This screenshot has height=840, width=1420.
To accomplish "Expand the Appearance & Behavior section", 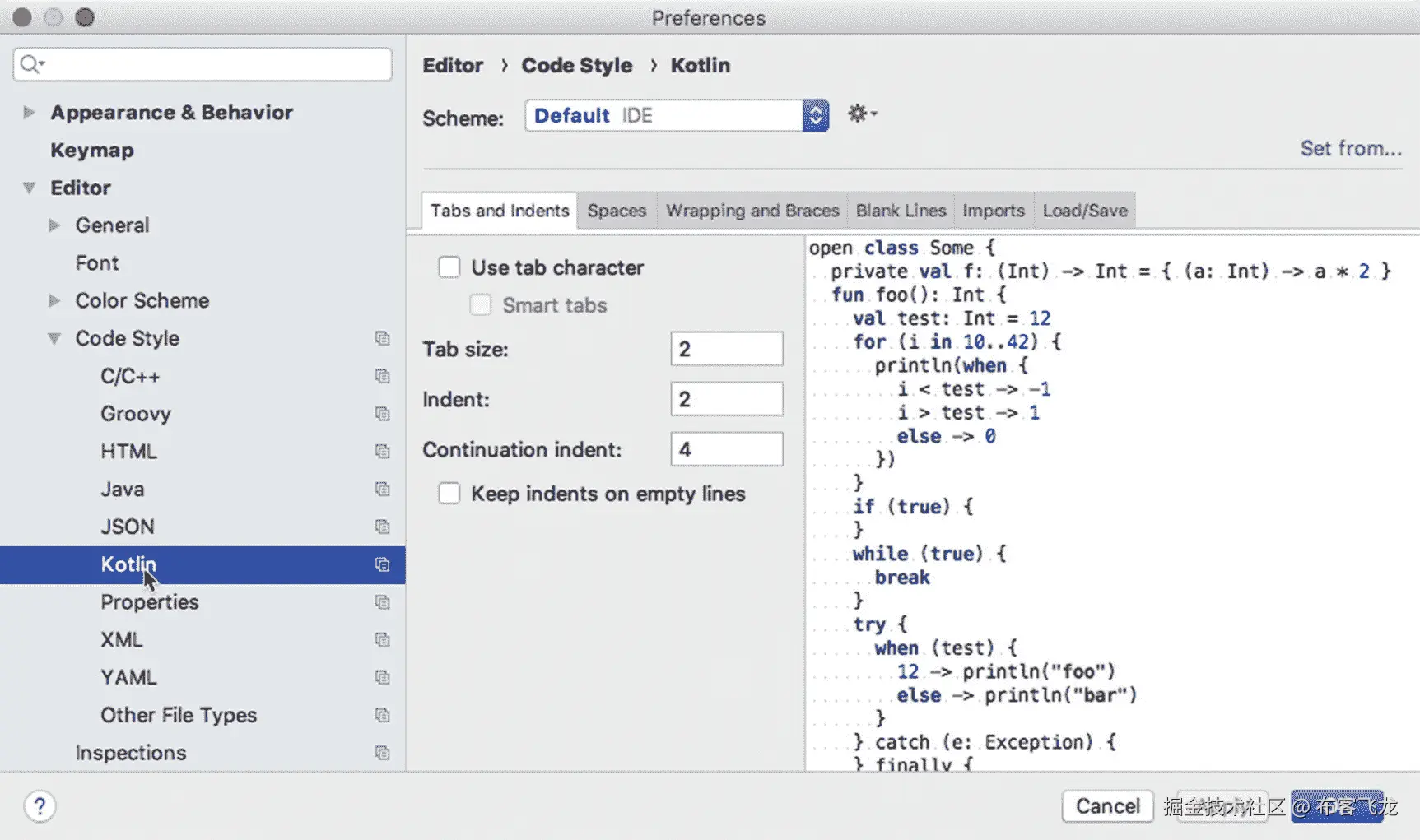I will (x=29, y=112).
